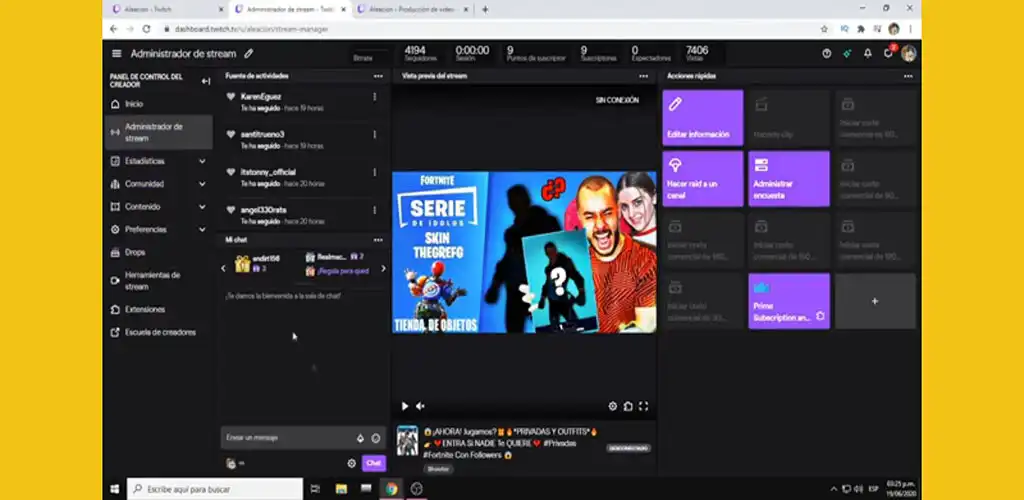Viewport: 1024px width, 500px height.
Task: Open the options dots for santitrueno3
Action: pos(375,134)
